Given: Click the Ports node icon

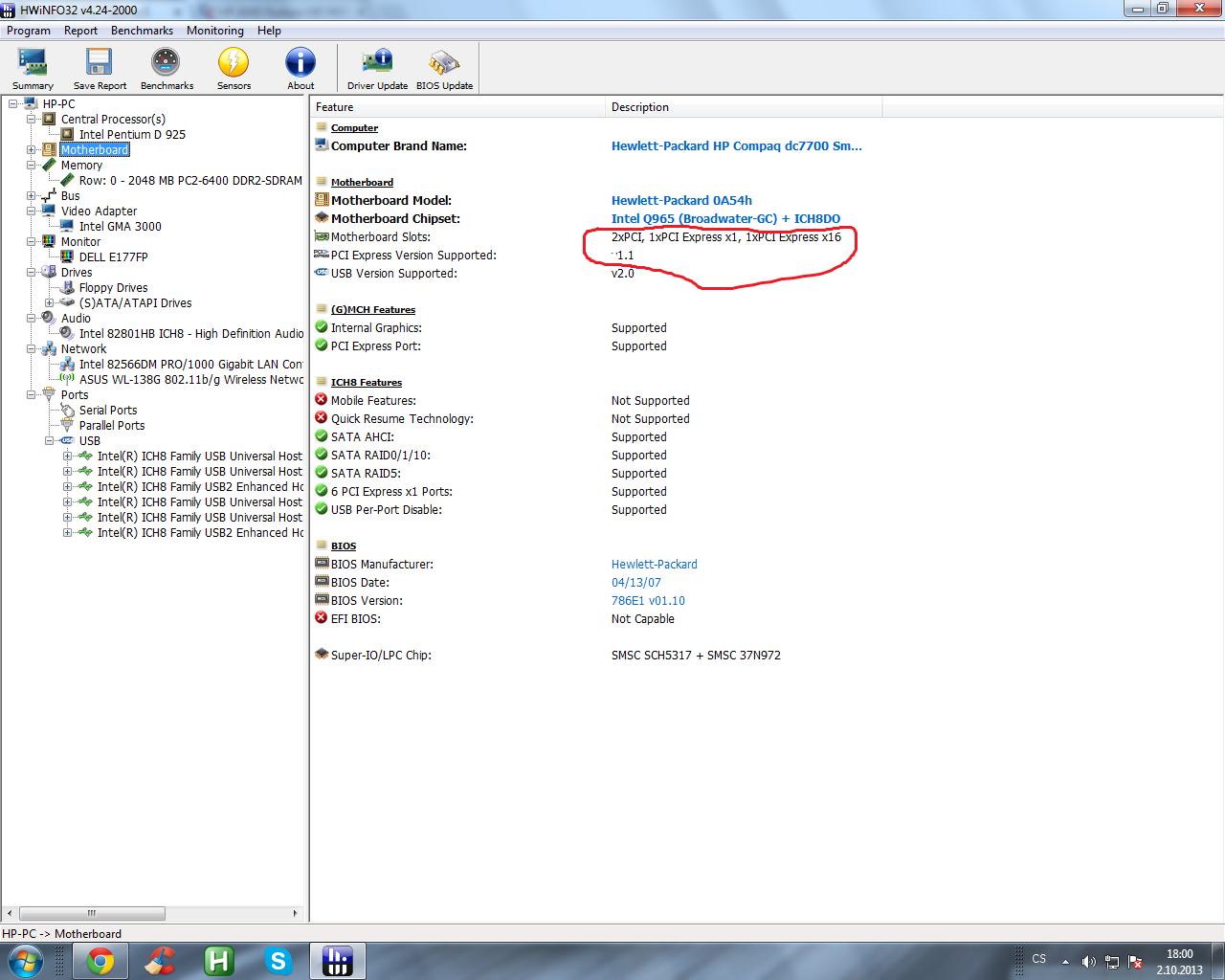Looking at the screenshot, I should 49,394.
